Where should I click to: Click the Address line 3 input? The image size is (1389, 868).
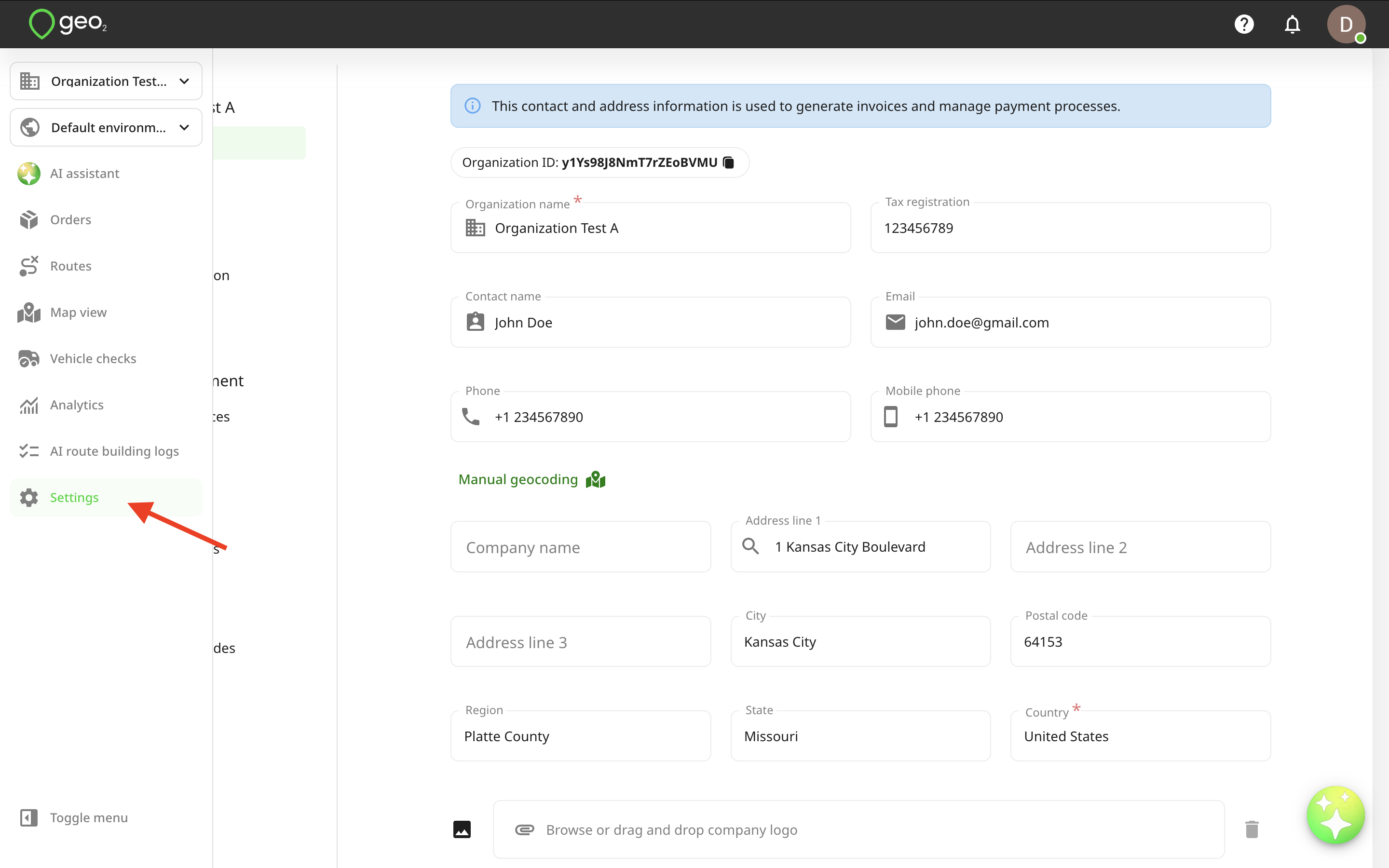(x=581, y=642)
